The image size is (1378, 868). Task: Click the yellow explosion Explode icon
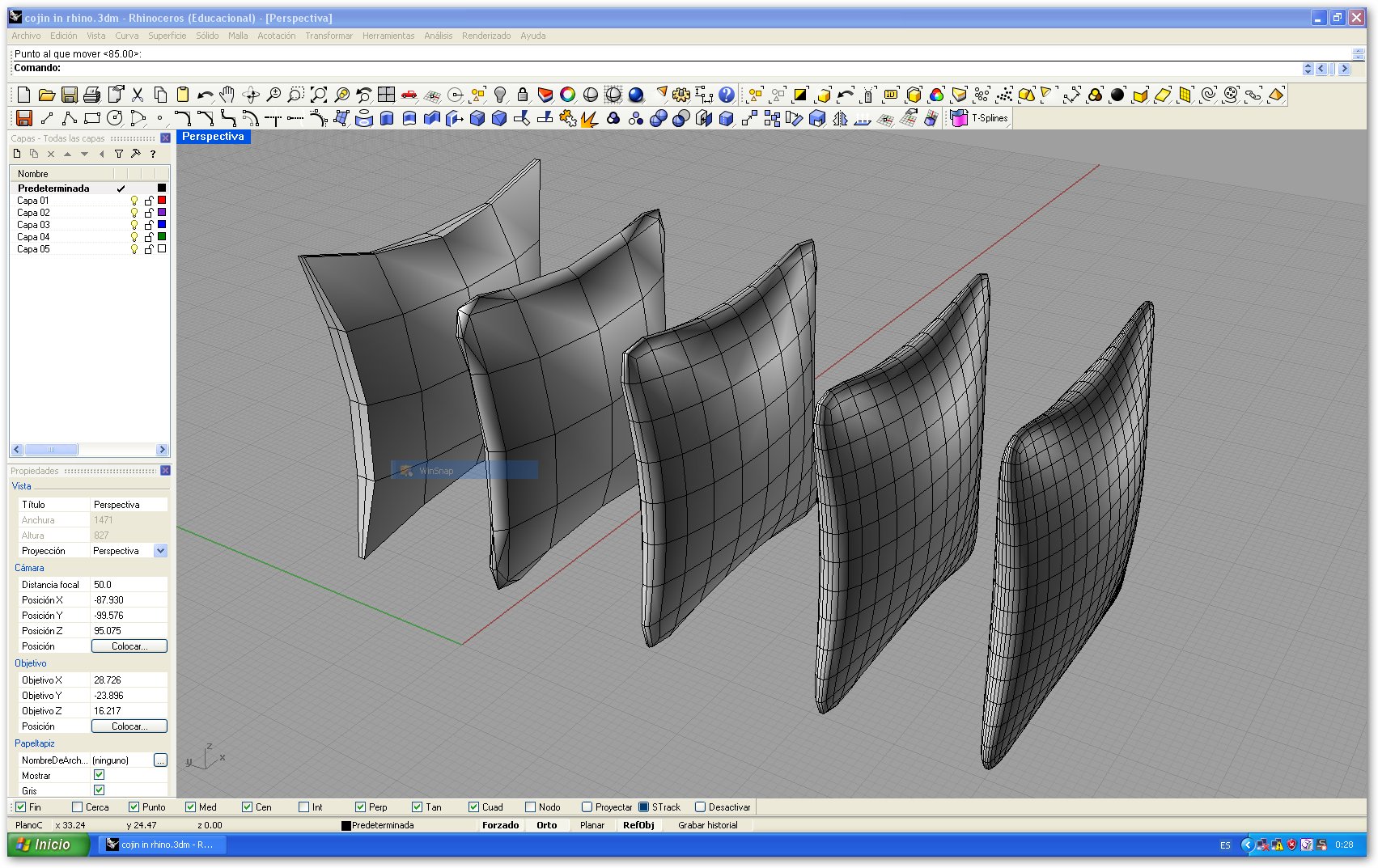(591, 119)
